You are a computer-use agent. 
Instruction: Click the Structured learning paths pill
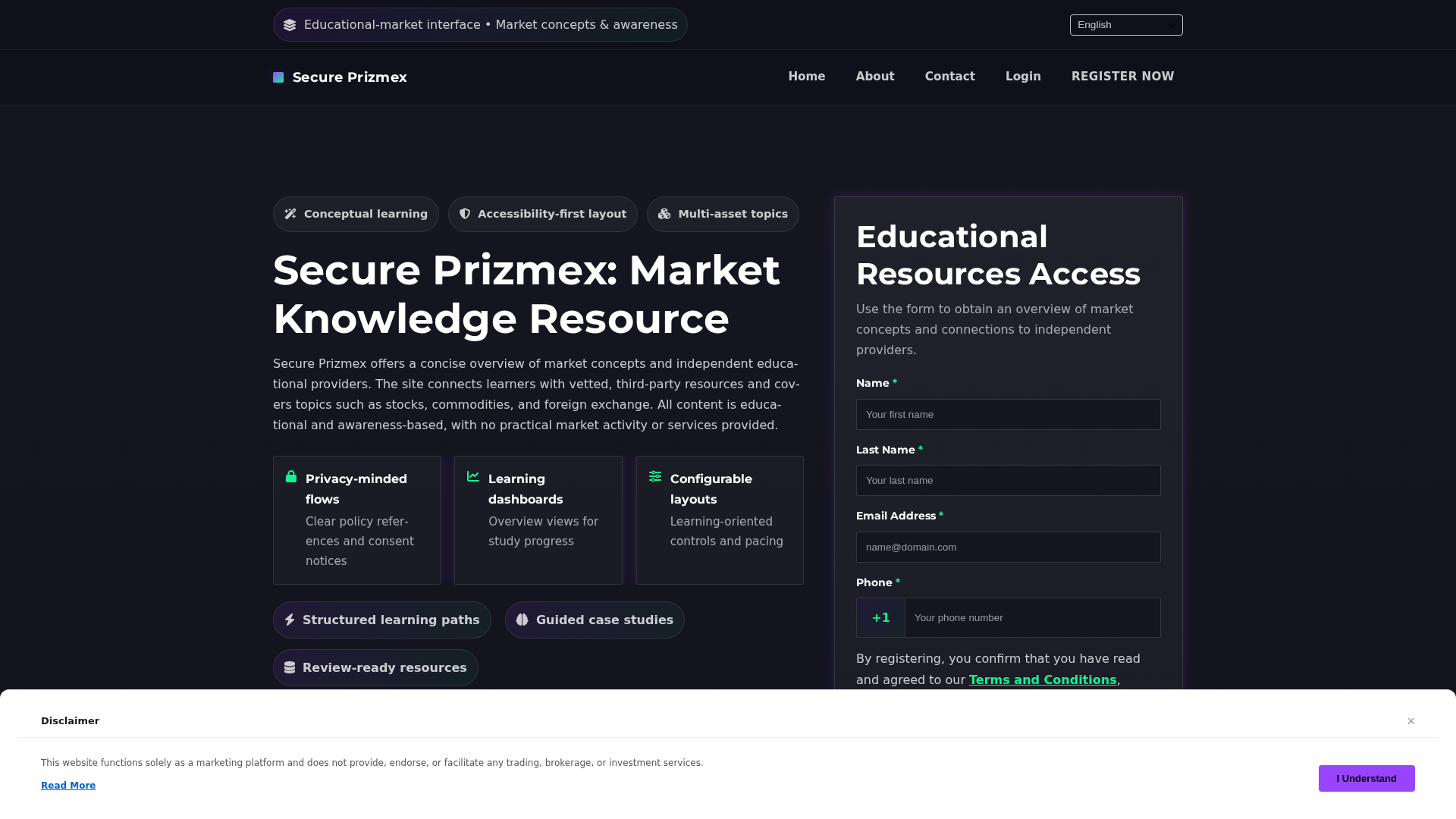tap(382, 620)
